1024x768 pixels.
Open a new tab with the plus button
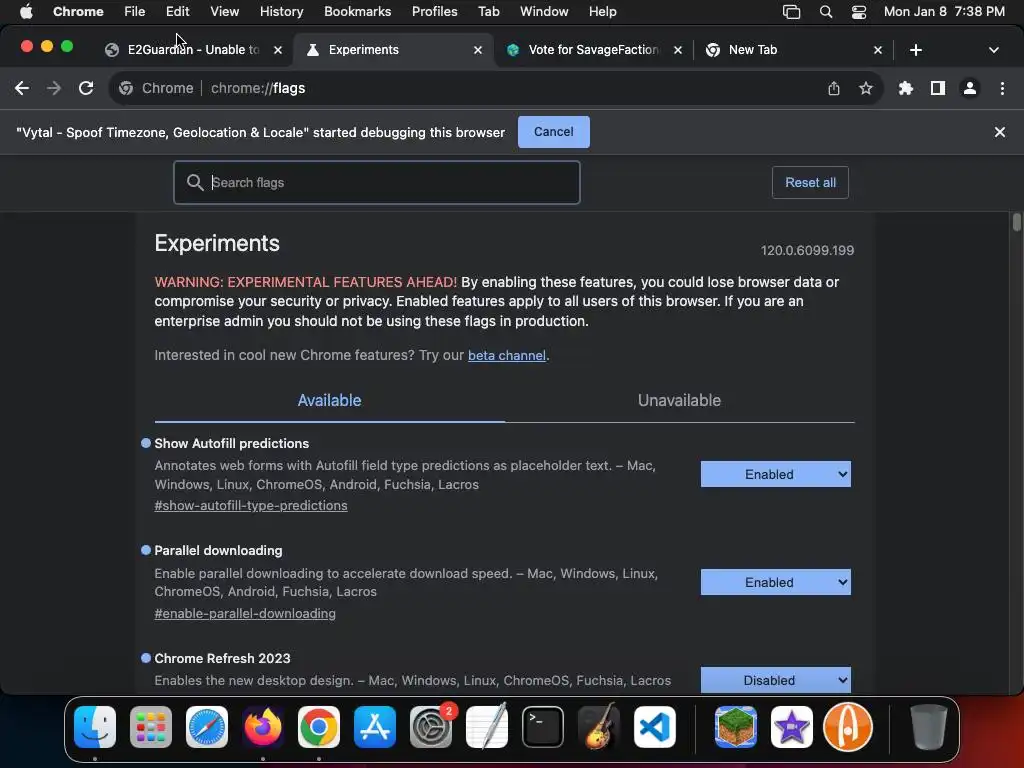pos(916,50)
